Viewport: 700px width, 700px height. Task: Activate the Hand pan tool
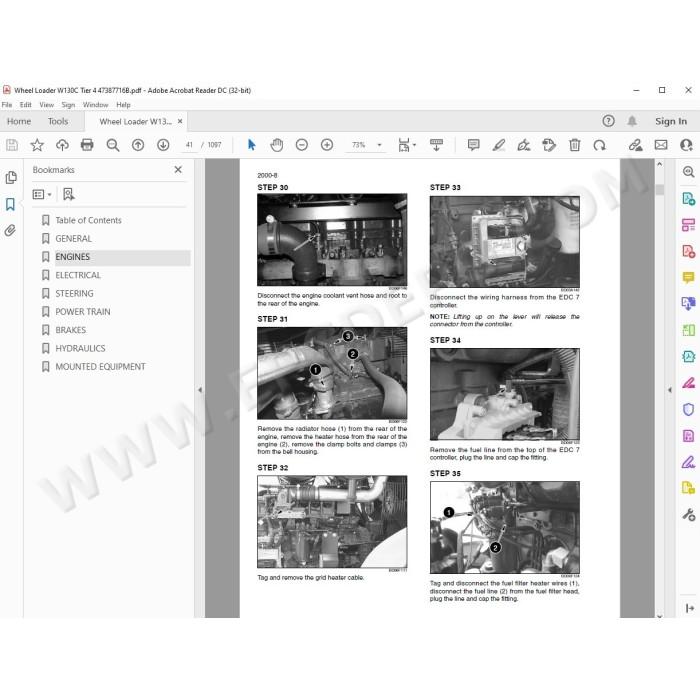(277, 145)
